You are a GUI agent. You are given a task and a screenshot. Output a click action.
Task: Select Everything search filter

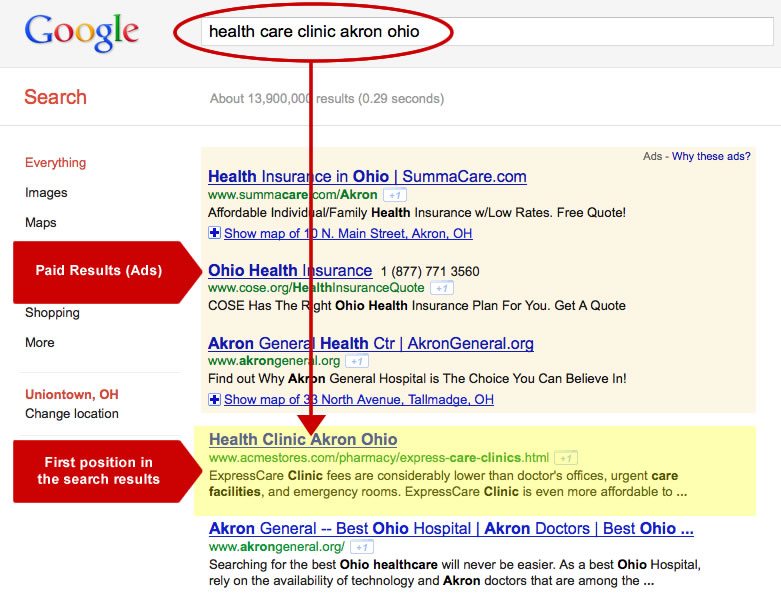(55, 162)
